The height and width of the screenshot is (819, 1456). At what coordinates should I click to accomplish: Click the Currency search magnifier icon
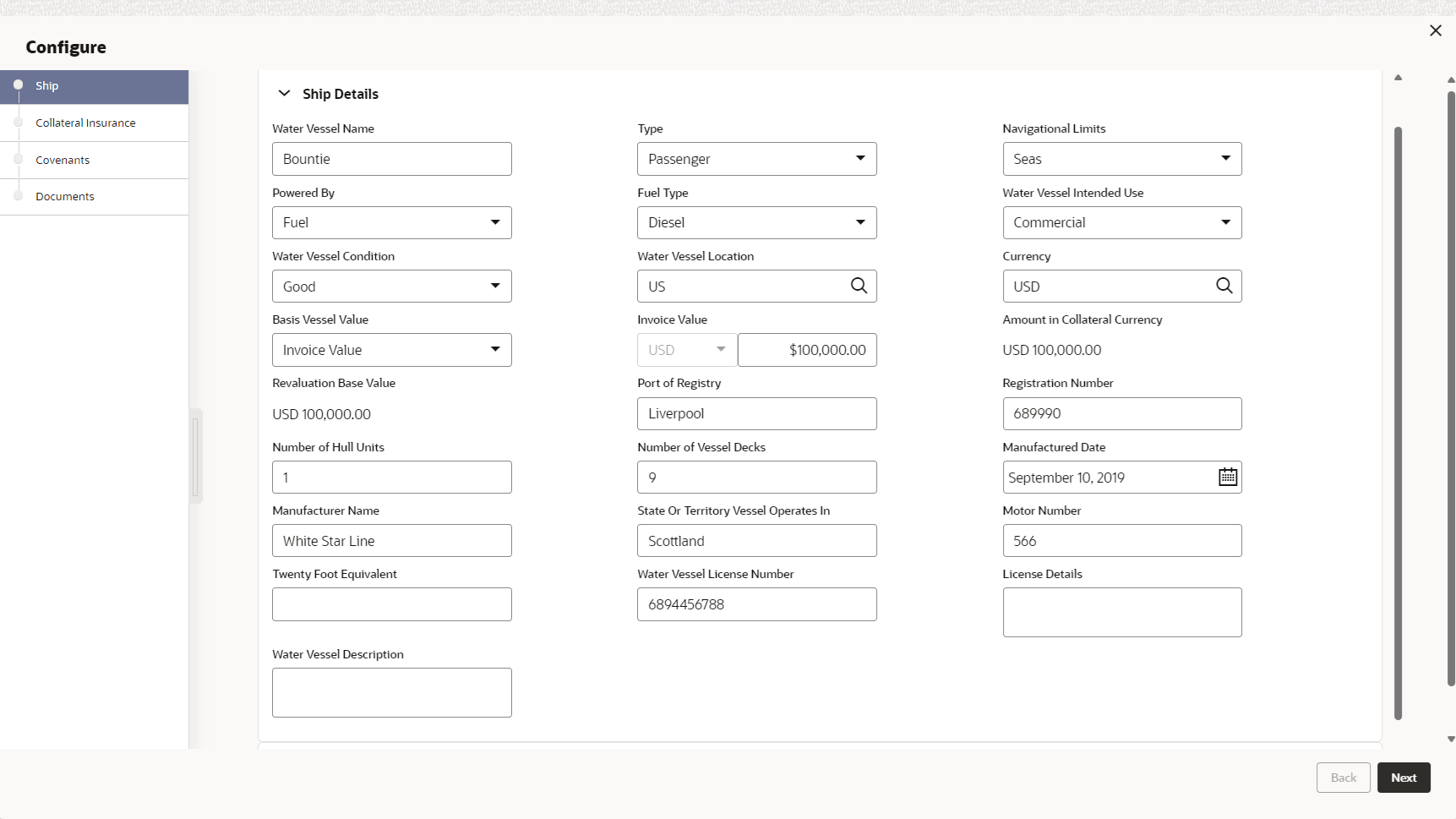coord(1224,286)
